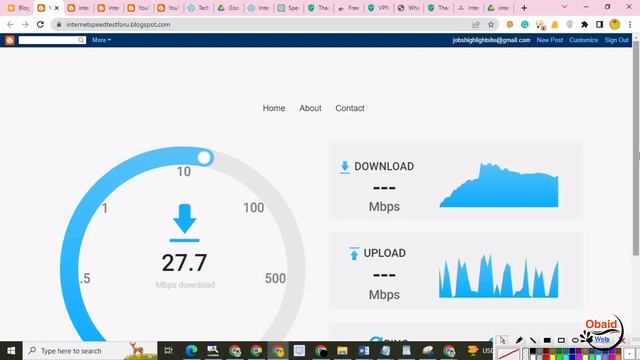Open the Contact page link
This screenshot has height=360, width=640.
pyautogui.click(x=350, y=108)
